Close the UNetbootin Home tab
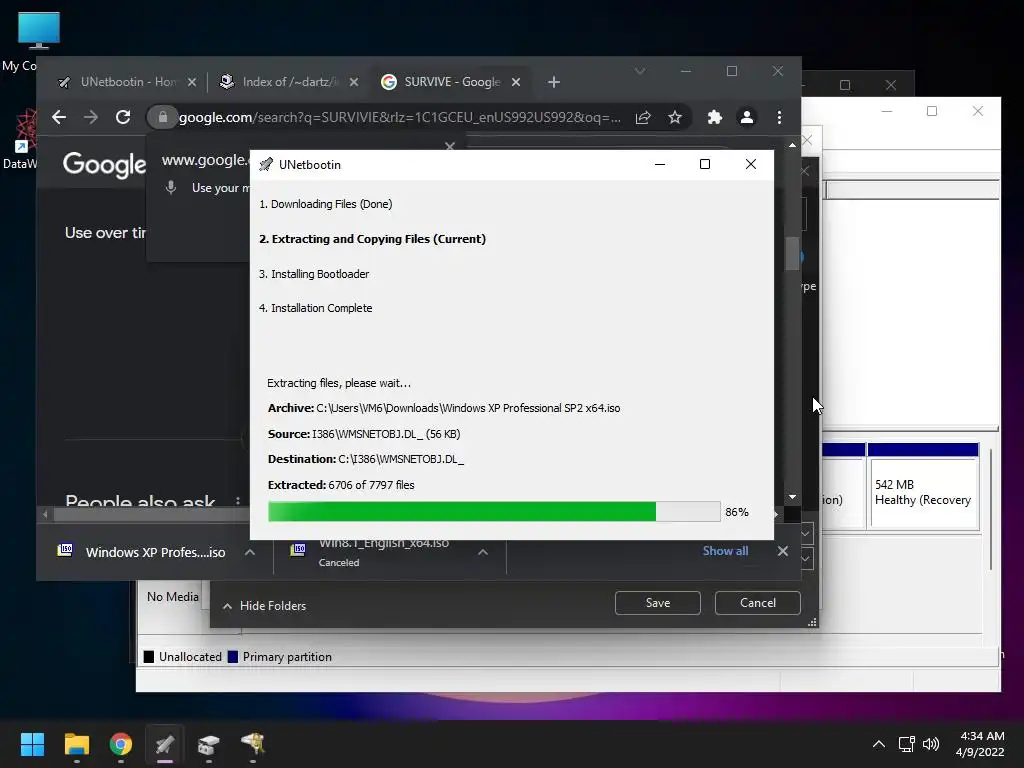 [x=191, y=82]
